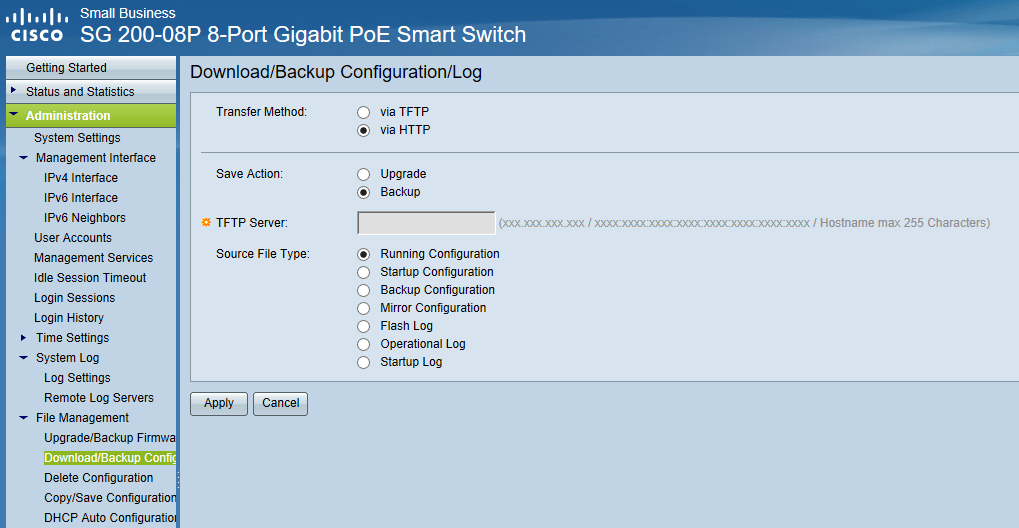1019x528 pixels.
Task: Open DHCP Auto Configuration page
Action: coord(110,518)
